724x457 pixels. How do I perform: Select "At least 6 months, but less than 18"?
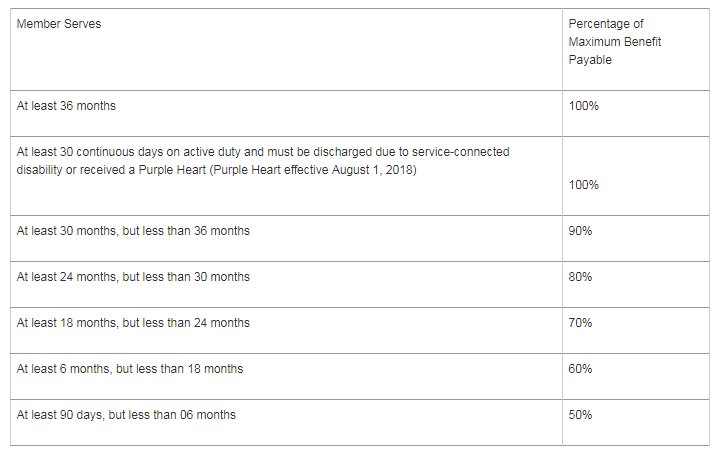point(129,369)
